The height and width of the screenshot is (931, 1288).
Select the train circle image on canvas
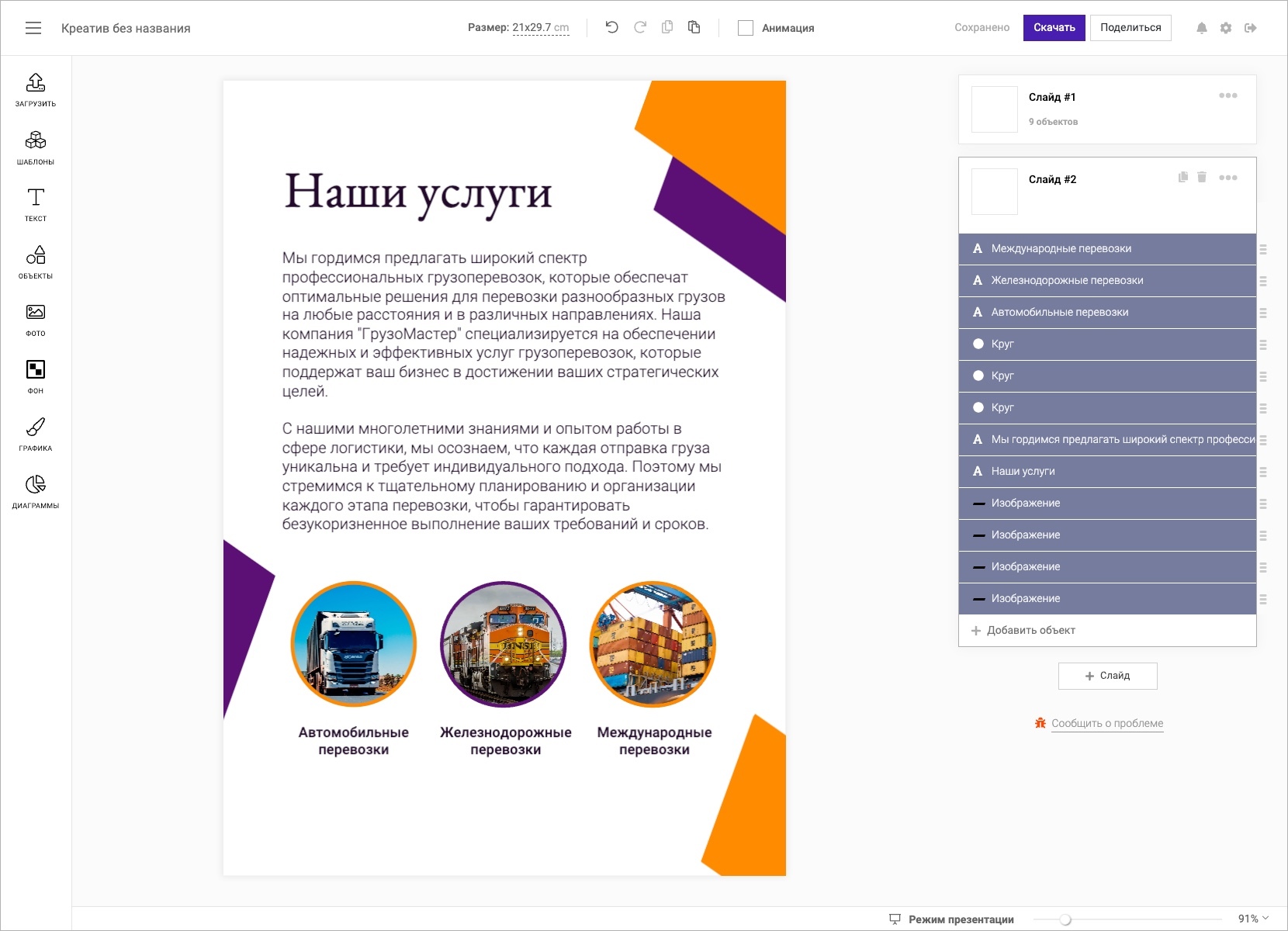[x=504, y=644]
